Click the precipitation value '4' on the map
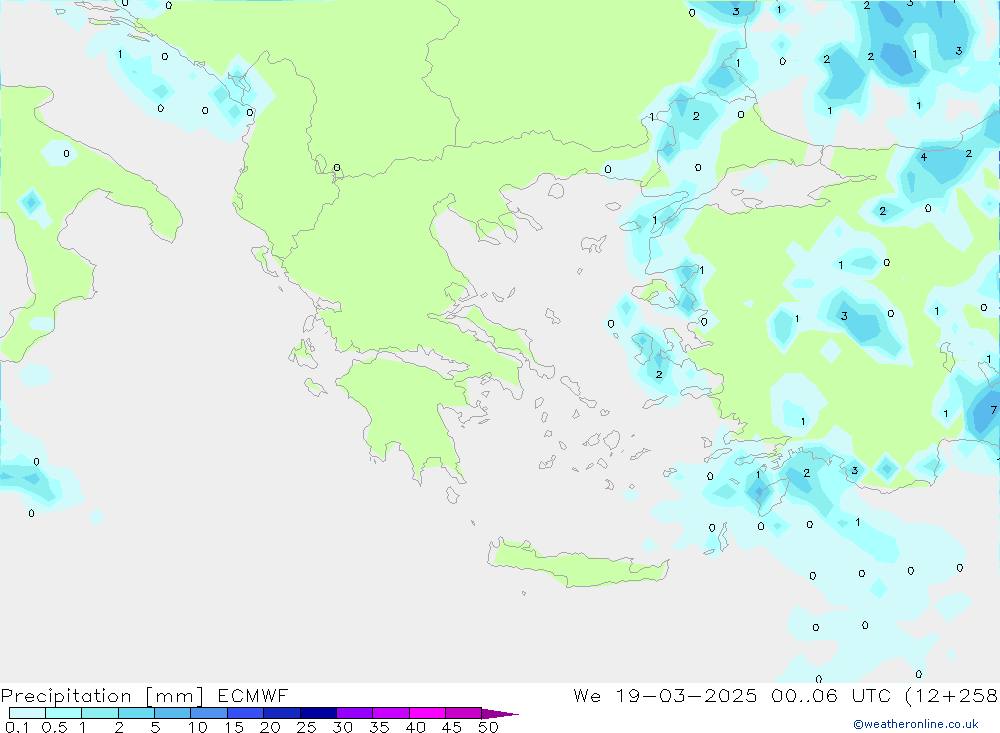This screenshot has width=1000, height=733. [923, 157]
